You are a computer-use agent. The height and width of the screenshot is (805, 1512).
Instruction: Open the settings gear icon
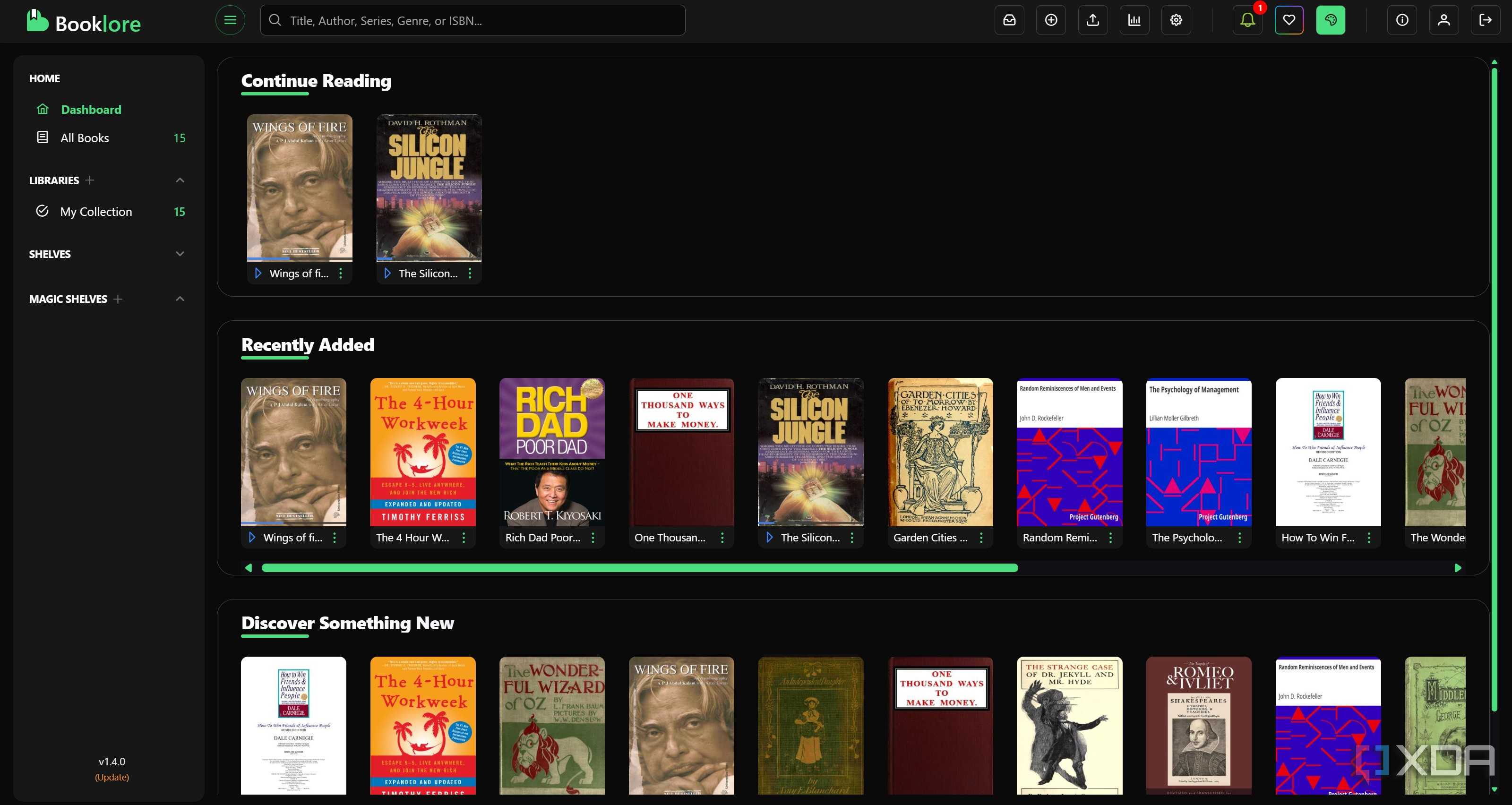pyautogui.click(x=1176, y=20)
